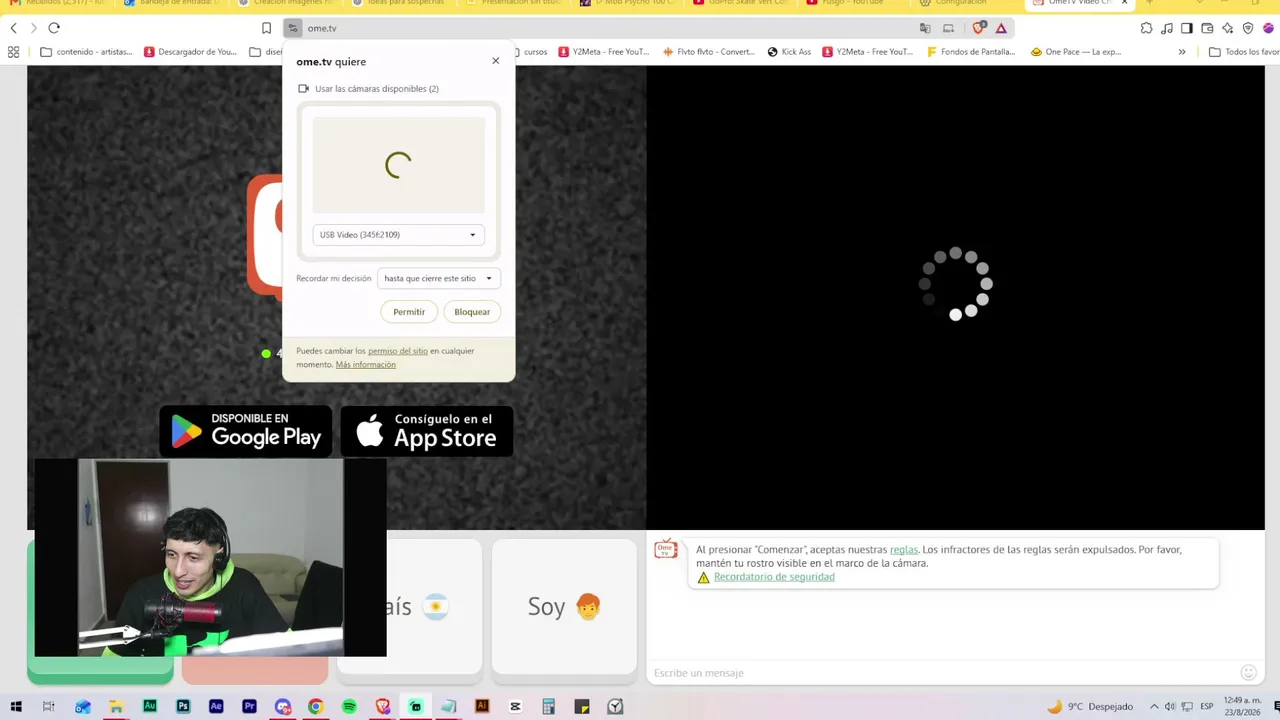This screenshot has height=720, width=1280.
Task: Open the taskbar clock showing 12:49 a. m.
Action: click(1241, 706)
